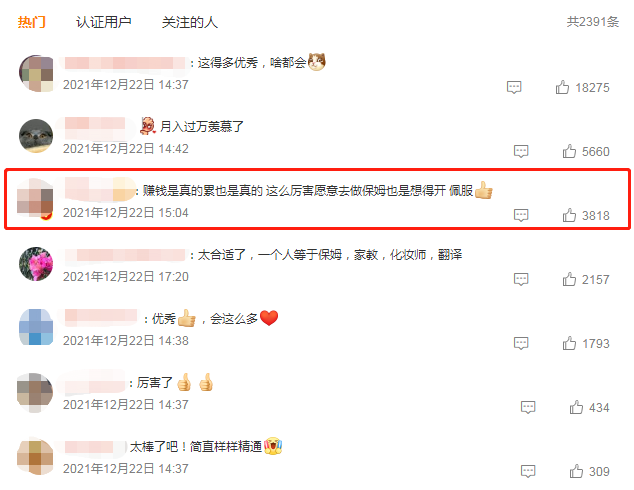Open blurred username of top comment
The height and width of the screenshot is (490, 634).
[125, 63]
